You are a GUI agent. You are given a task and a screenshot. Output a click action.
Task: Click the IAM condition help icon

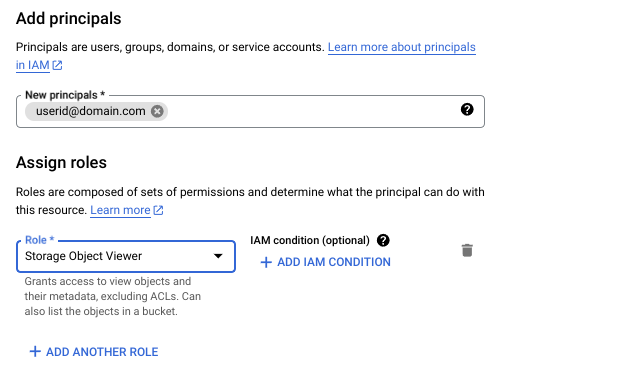tap(383, 240)
